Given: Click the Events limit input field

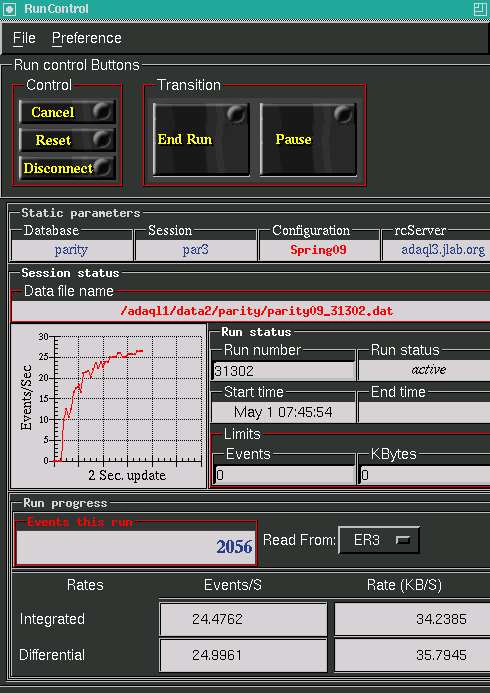Looking at the screenshot, I should (x=285, y=475).
